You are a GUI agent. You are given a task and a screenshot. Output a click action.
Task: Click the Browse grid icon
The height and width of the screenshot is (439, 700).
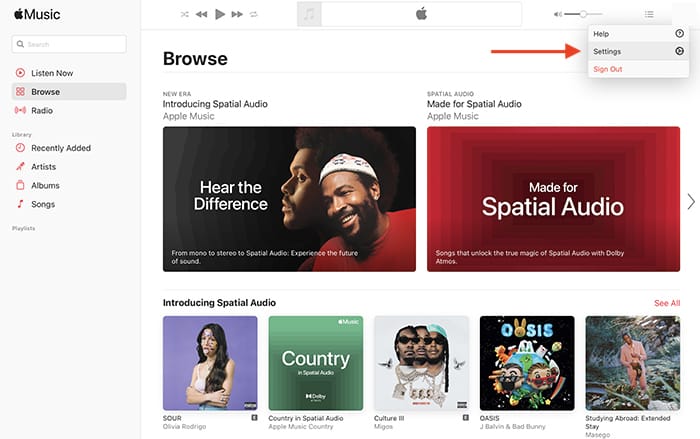click(20, 92)
